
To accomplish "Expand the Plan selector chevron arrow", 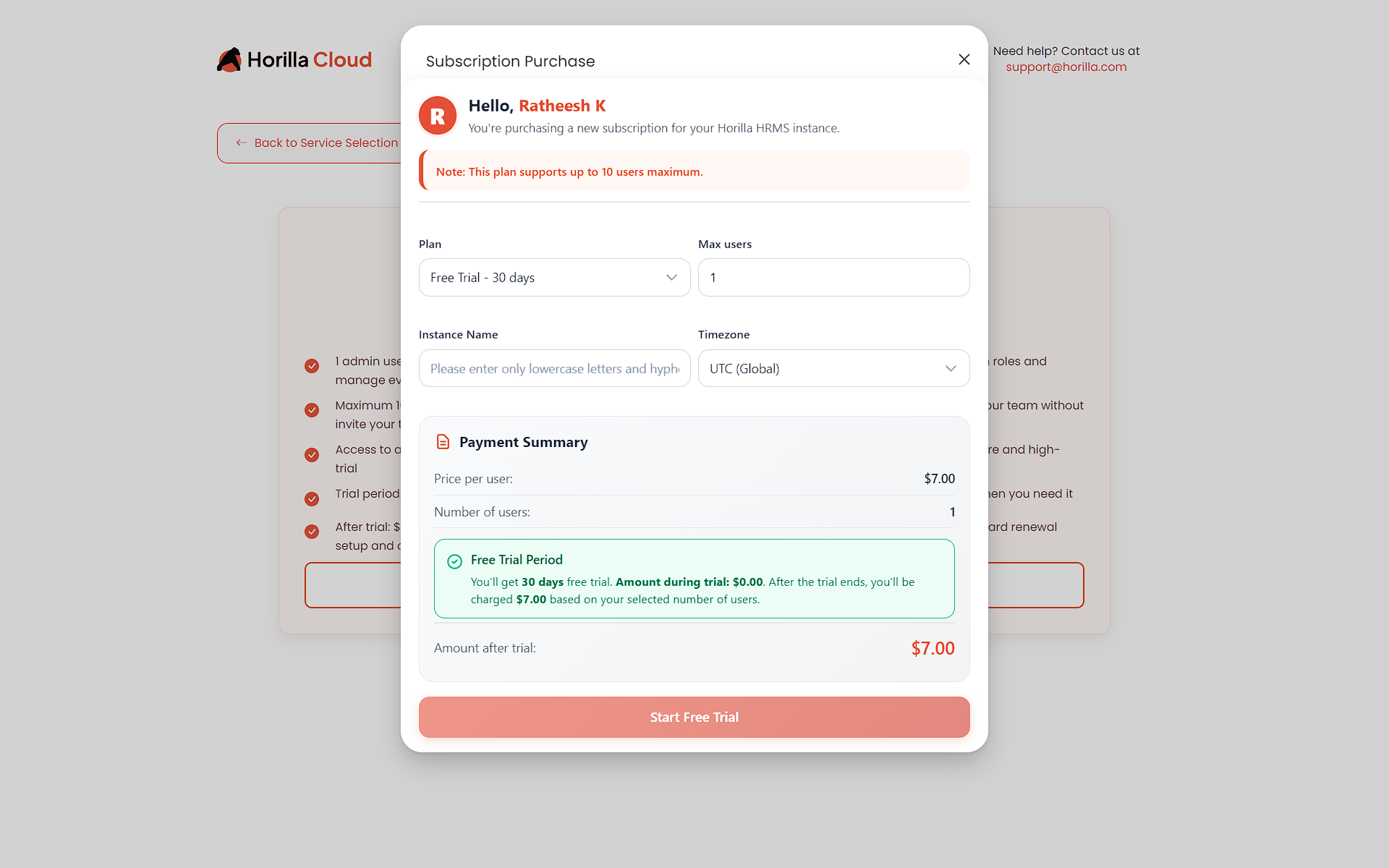I will (671, 277).
